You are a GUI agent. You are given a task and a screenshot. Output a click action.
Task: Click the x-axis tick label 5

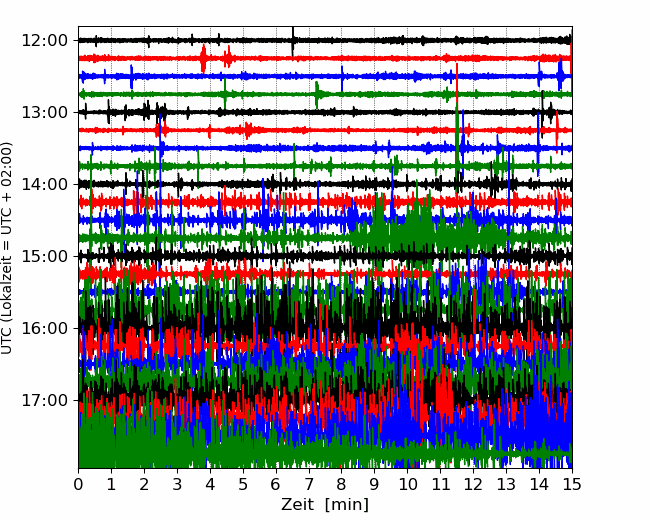point(243,484)
